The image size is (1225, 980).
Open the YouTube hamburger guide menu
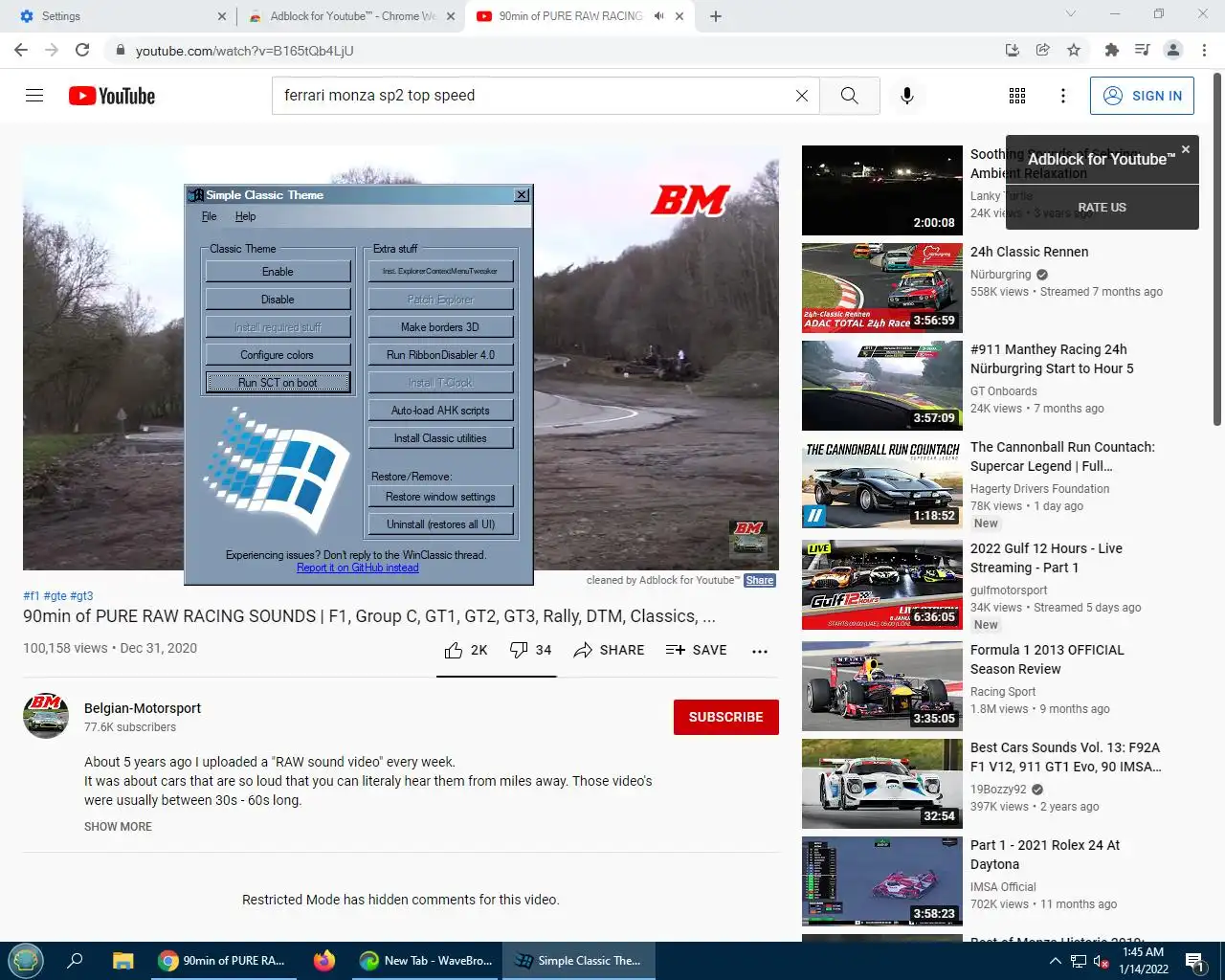pyautogui.click(x=34, y=96)
